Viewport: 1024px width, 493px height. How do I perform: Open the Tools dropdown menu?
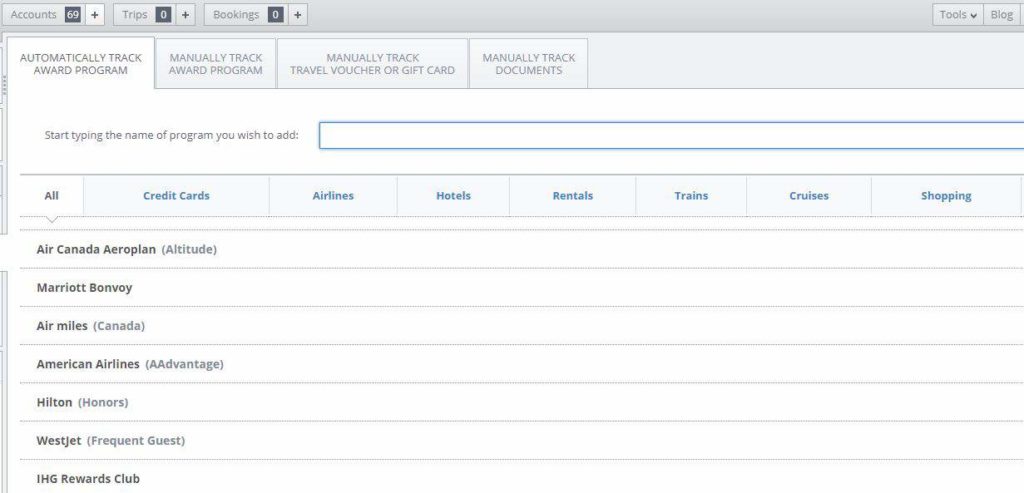(958, 15)
